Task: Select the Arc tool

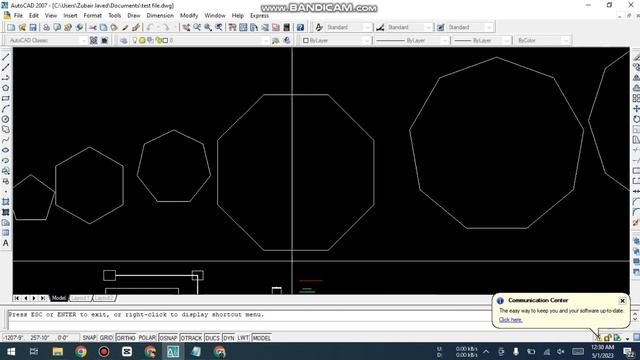Action: [x=6, y=109]
